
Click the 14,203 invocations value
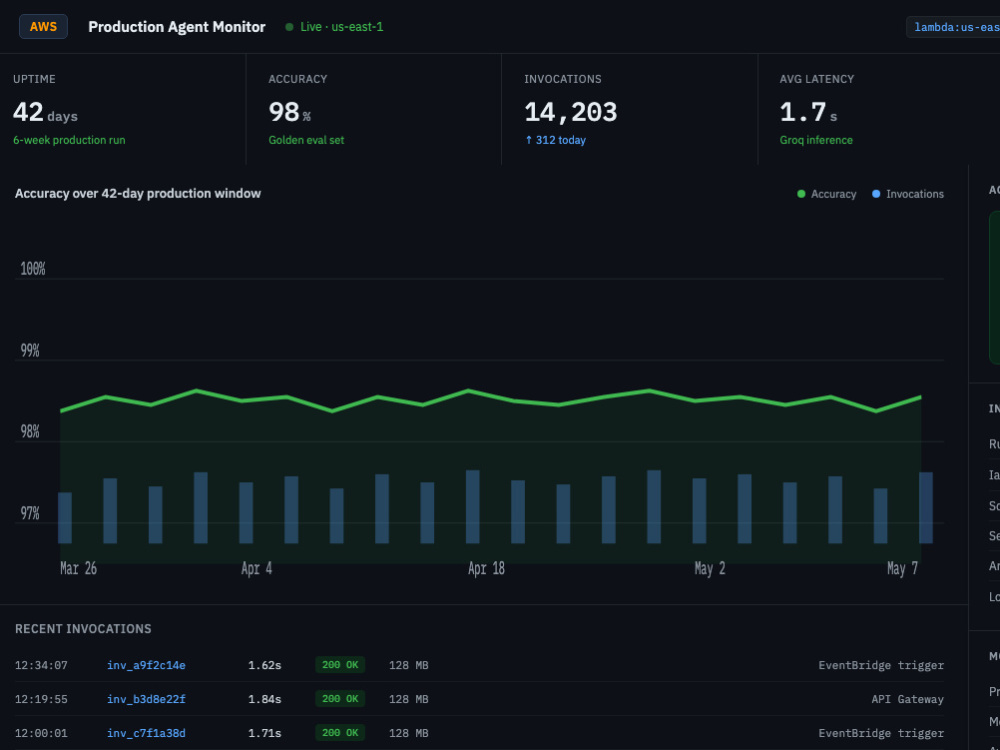coord(571,113)
